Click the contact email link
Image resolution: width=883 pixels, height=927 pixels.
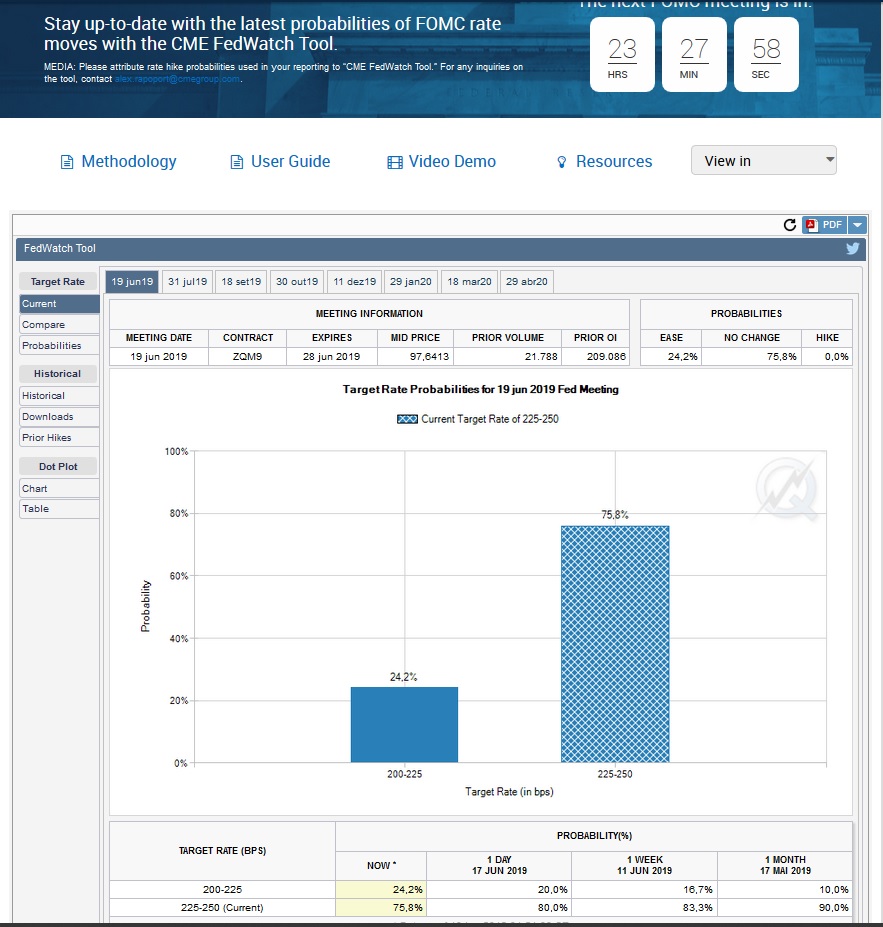pos(178,78)
